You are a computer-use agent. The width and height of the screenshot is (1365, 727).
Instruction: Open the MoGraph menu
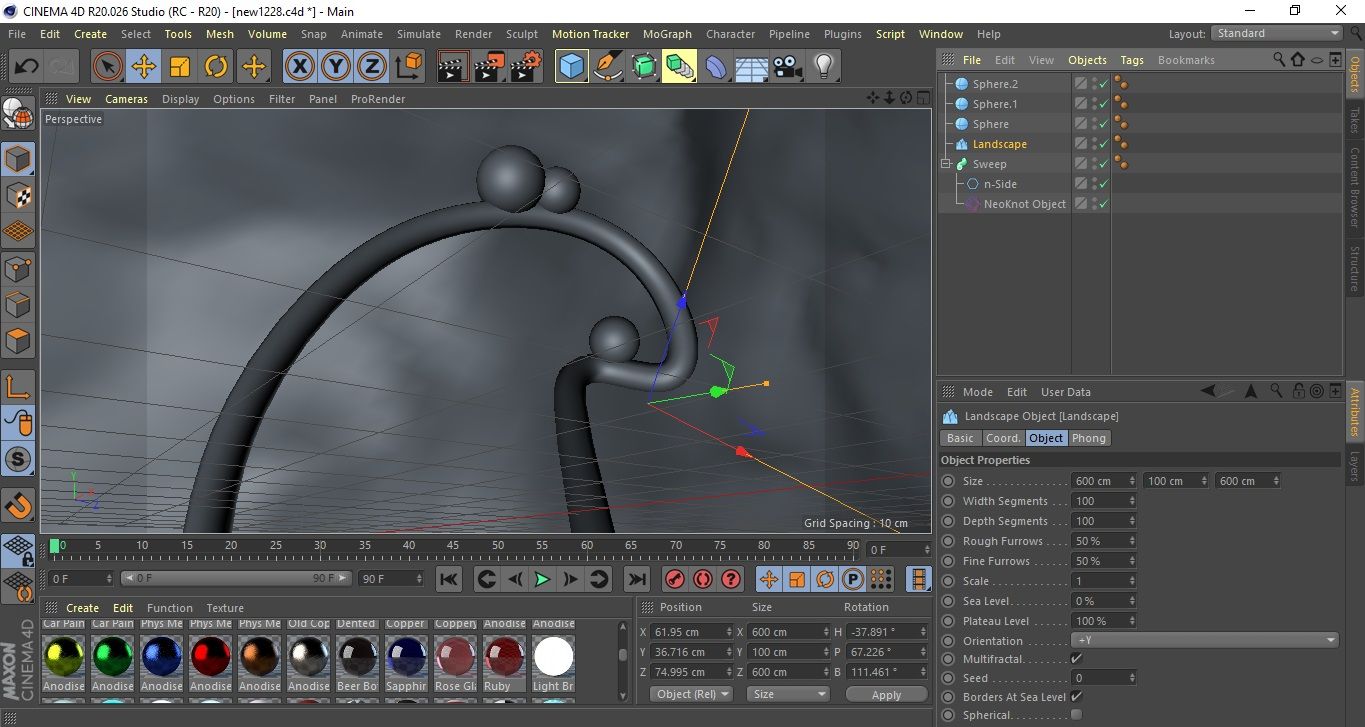pyautogui.click(x=667, y=34)
